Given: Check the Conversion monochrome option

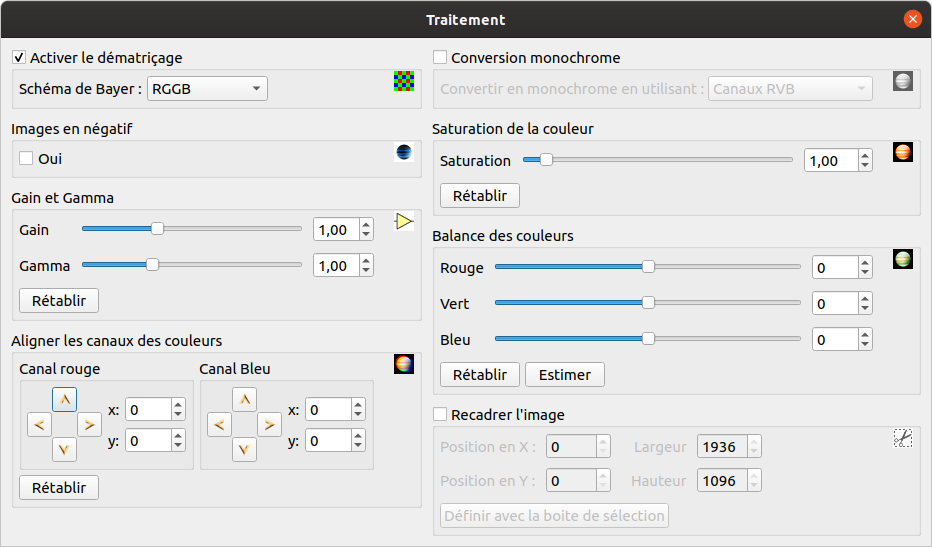Looking at the screenshot, I should 440,58.
